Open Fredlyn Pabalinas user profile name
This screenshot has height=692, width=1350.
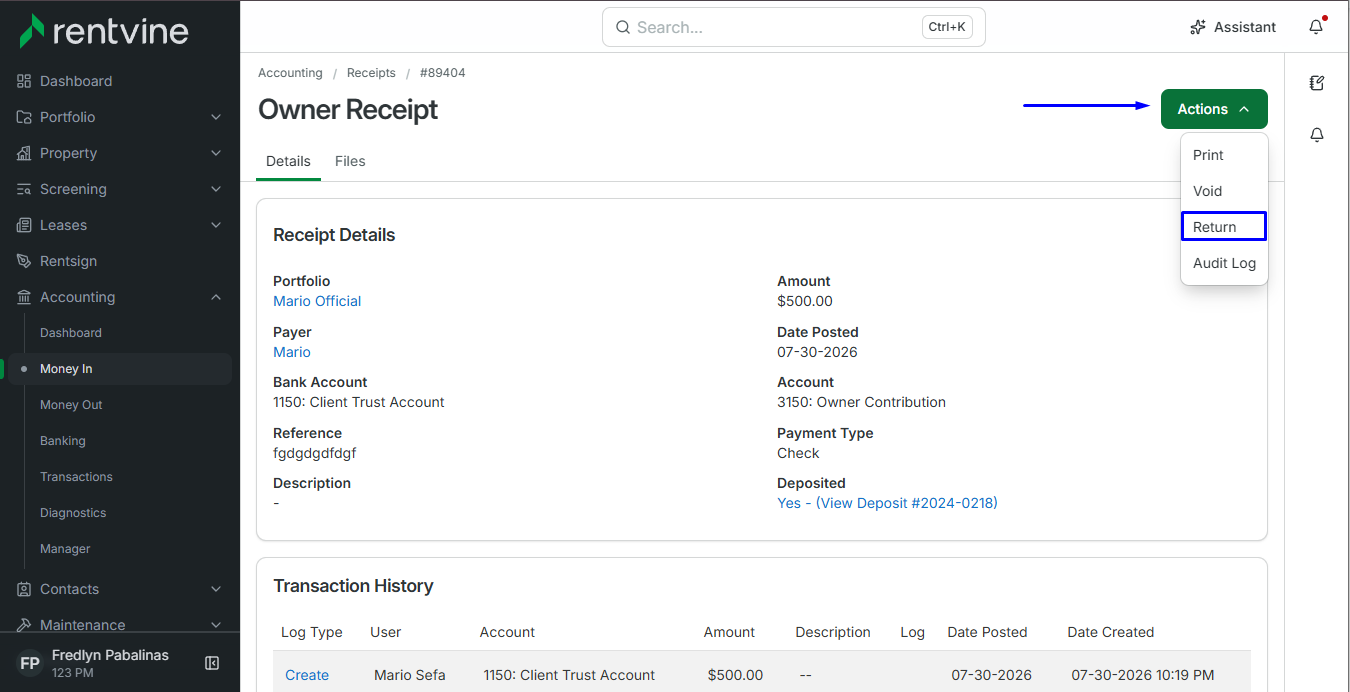pos(110,655)
